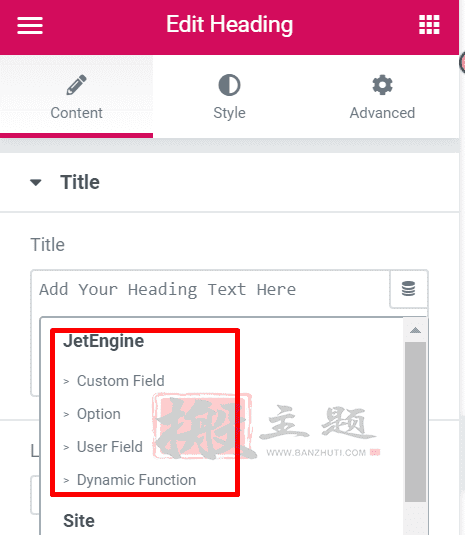Viewport: 465px width, 535px height.
Task: Click the dropdown list scrollbar thumb
Action: tap(415, 422)
